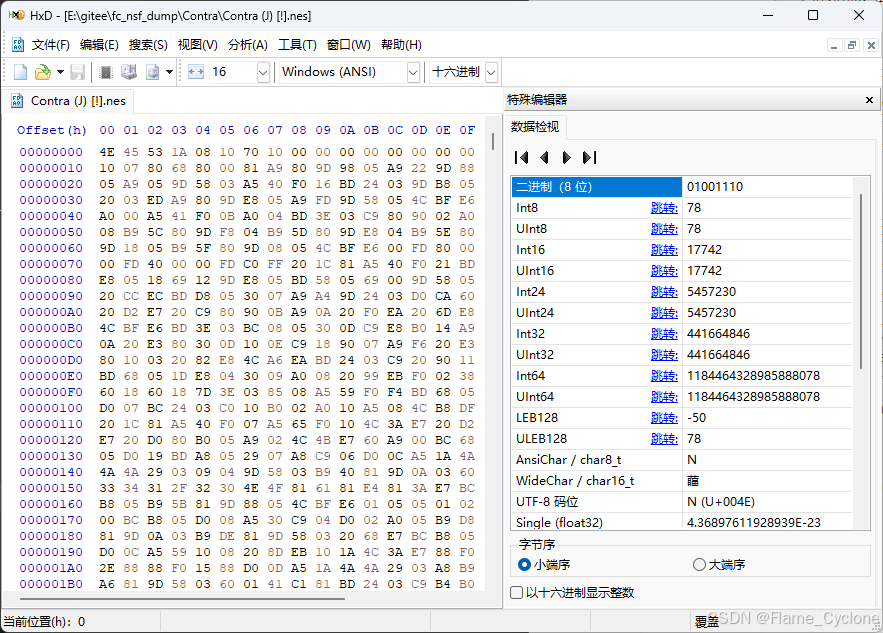The image size is (883, 633).
Task: Click 跳转 link in the Int8 row
Action: (665, 208)
